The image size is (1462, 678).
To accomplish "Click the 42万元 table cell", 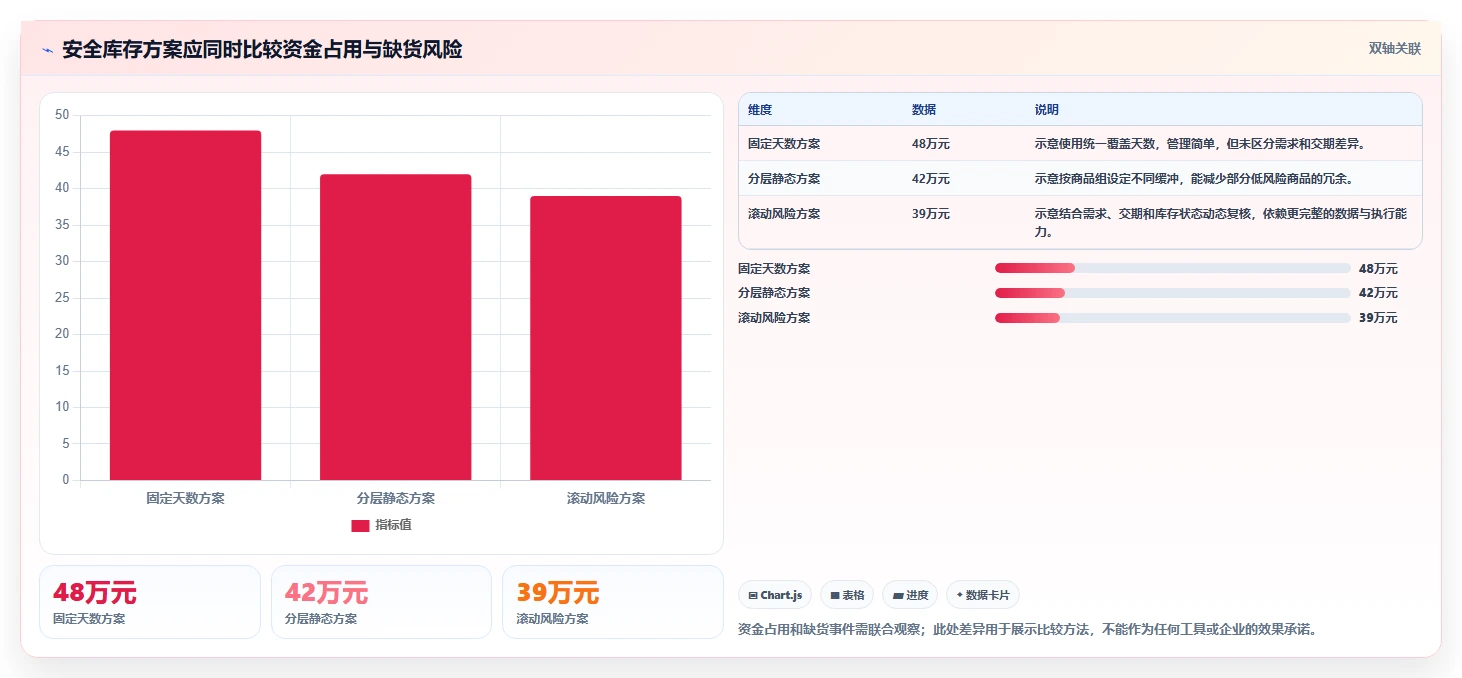I will pyautogui.click(x=931, y=179).
